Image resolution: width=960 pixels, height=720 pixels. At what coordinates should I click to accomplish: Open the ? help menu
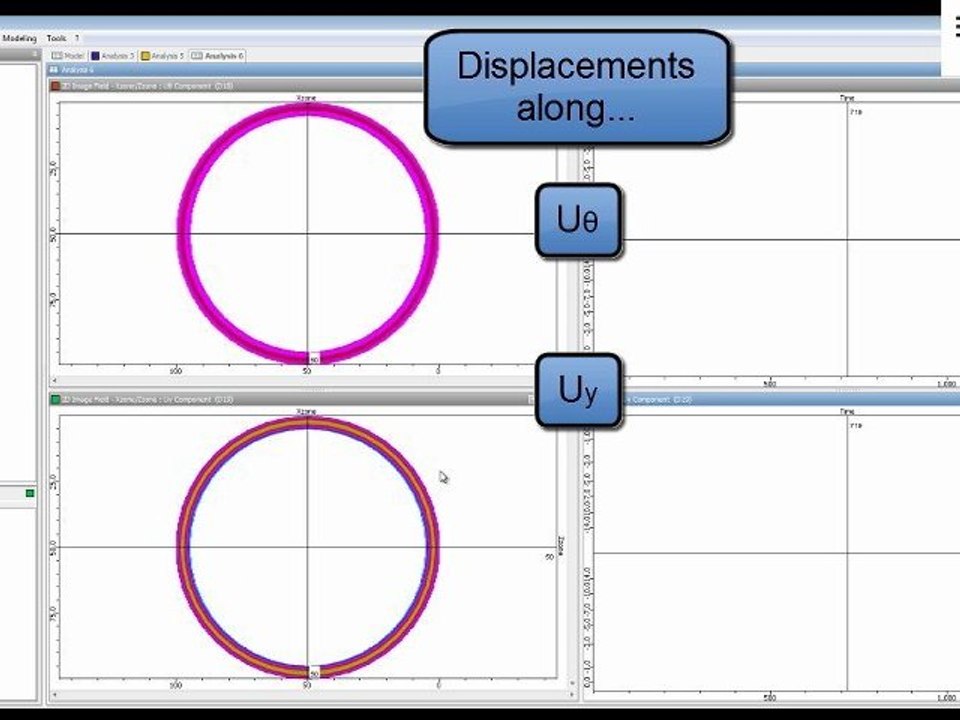coord(77,38)
